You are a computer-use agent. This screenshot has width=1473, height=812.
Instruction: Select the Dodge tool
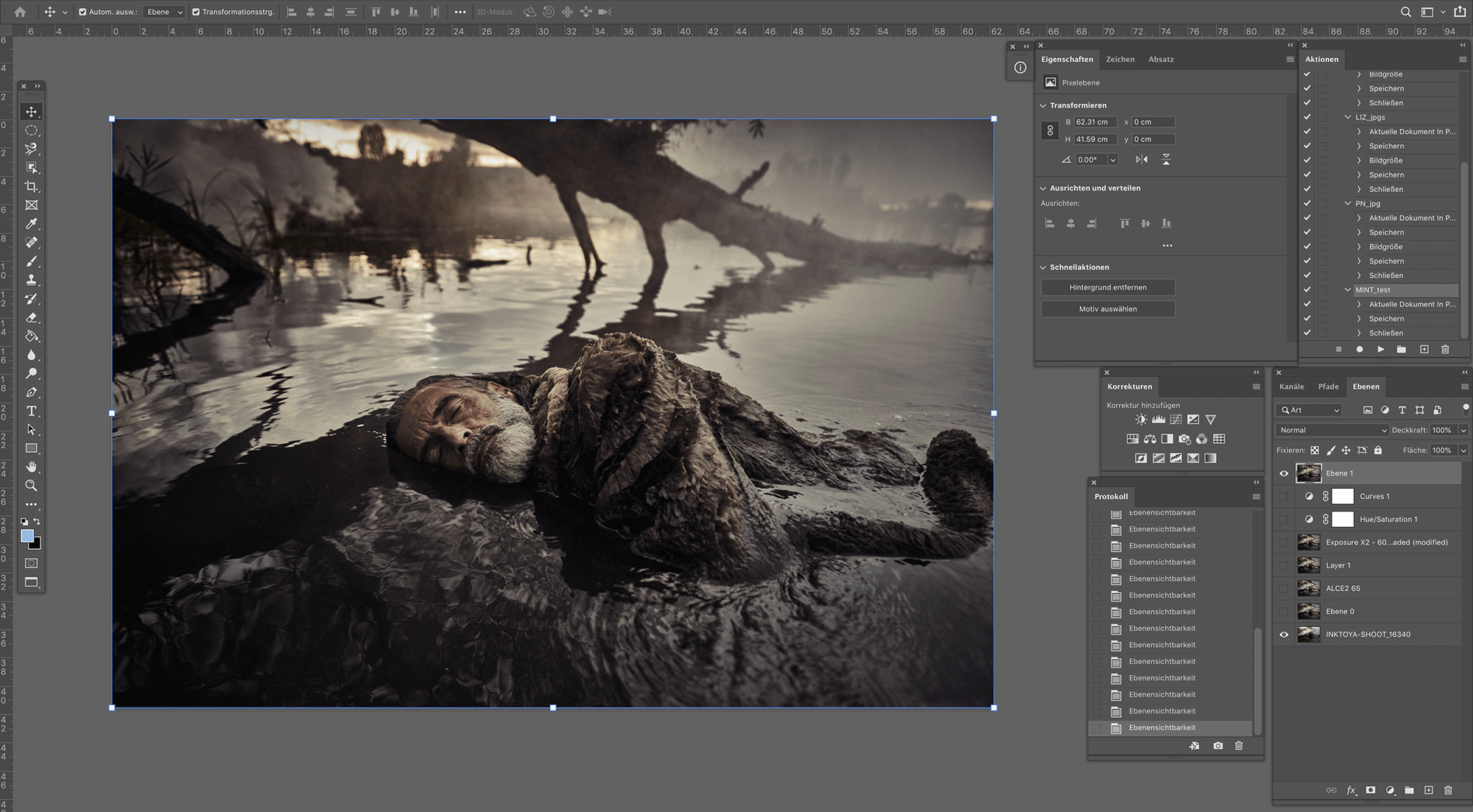pyautogui.click(x=31, y=373)
